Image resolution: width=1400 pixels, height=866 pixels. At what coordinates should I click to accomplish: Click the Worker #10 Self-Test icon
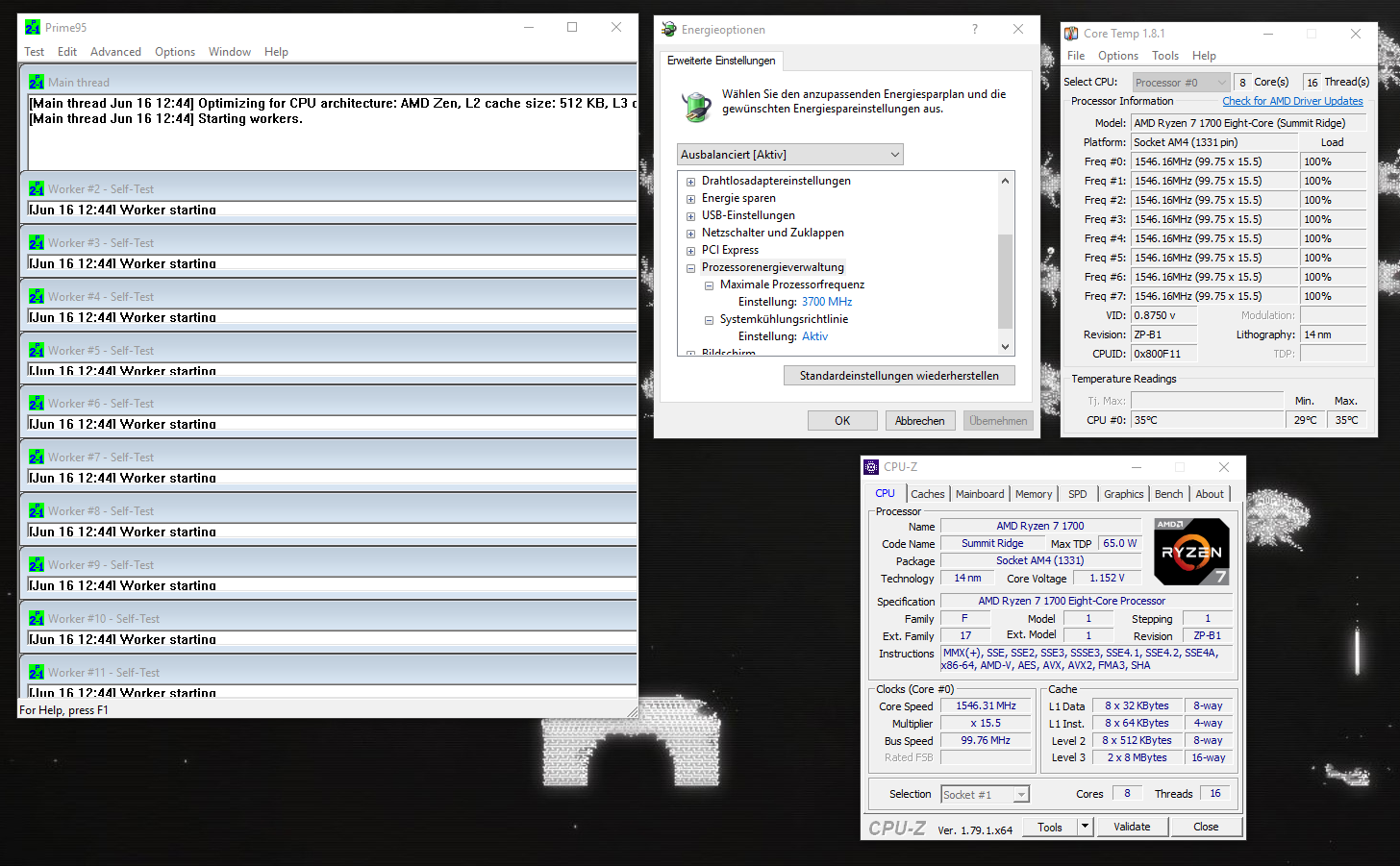[37, 619]
